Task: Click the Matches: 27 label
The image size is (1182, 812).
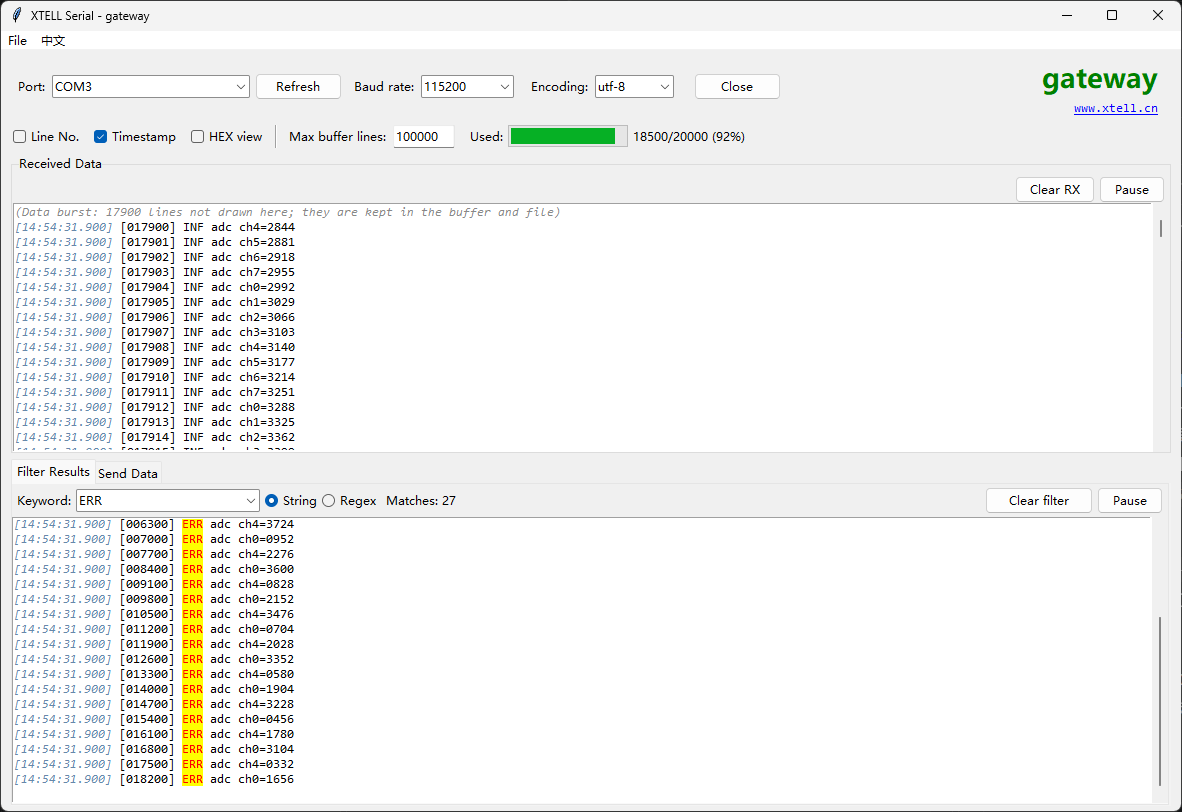Action: (421, 501)
